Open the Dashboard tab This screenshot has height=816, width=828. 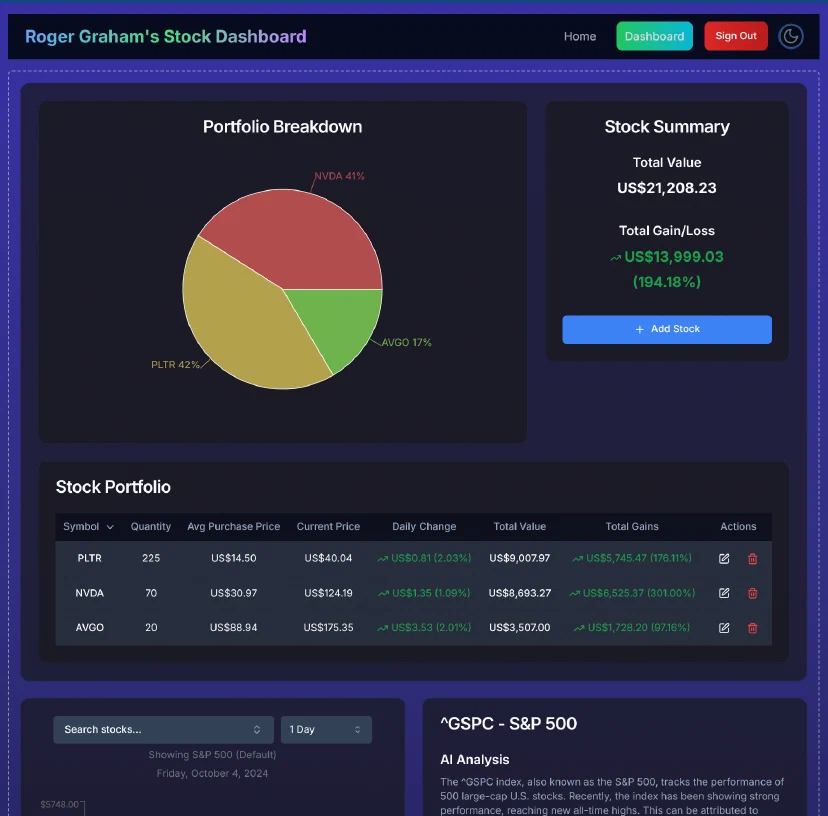point(654,36)
